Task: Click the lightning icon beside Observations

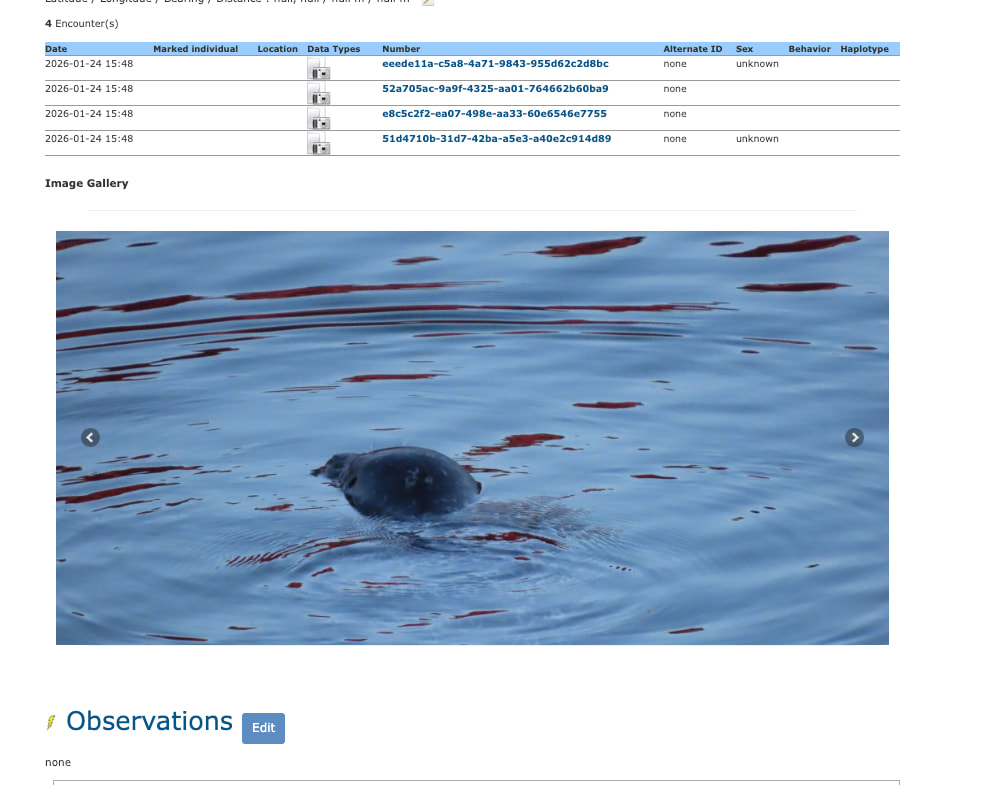Action: pyautogui.click(x=51, y=722)
